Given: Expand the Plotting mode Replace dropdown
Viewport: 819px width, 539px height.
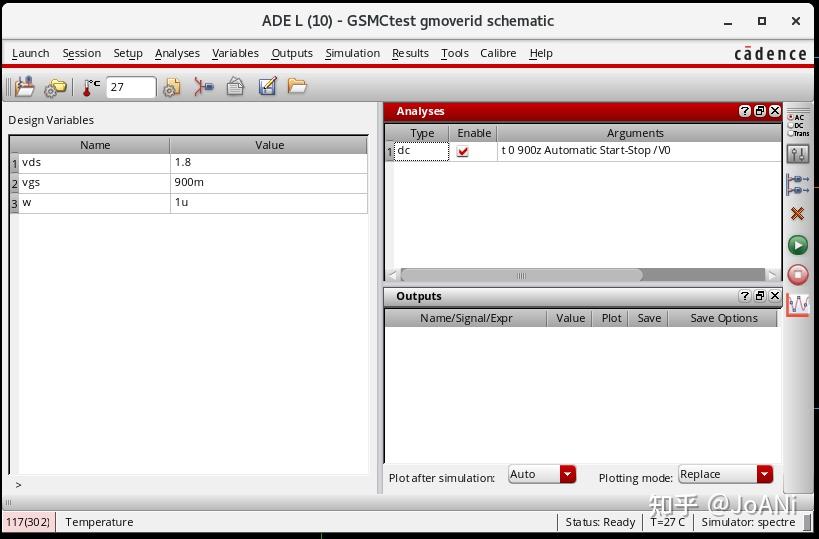Looking at the screenshot, I should [765, 474].
